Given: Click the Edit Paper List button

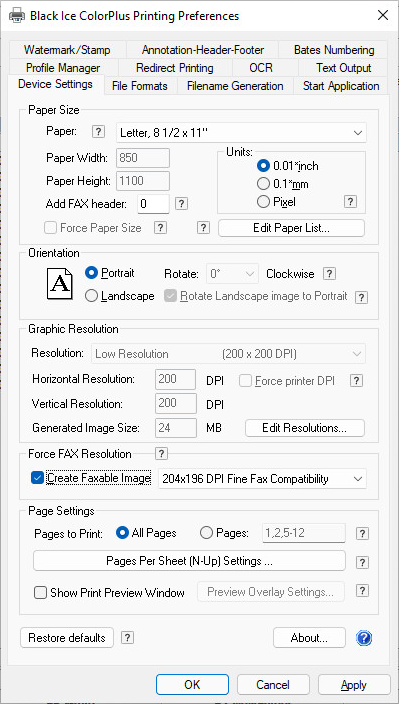Looking at the screenshot, I should click(291, 228).
